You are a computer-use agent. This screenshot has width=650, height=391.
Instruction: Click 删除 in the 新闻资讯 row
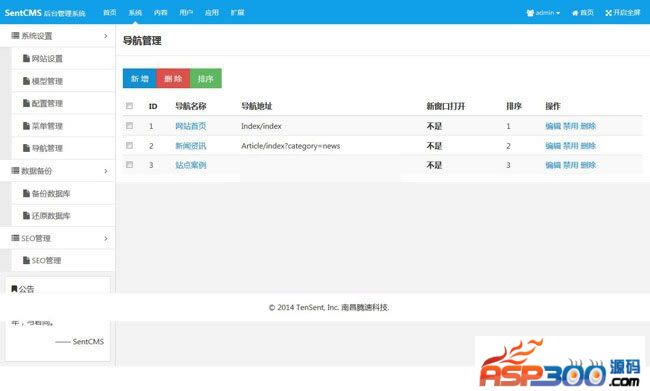point(588,146)
